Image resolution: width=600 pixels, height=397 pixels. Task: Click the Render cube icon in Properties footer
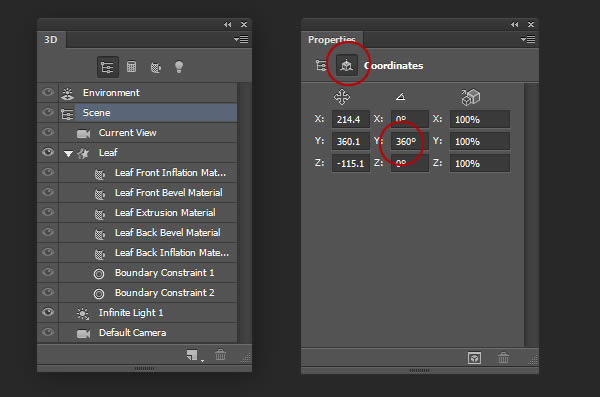[474, 358]
